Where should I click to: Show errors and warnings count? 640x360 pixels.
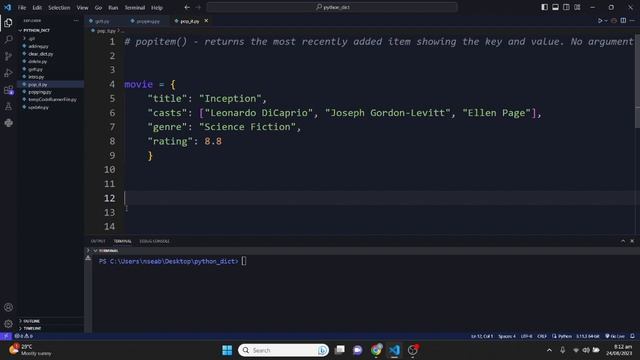tap(24, 336)
